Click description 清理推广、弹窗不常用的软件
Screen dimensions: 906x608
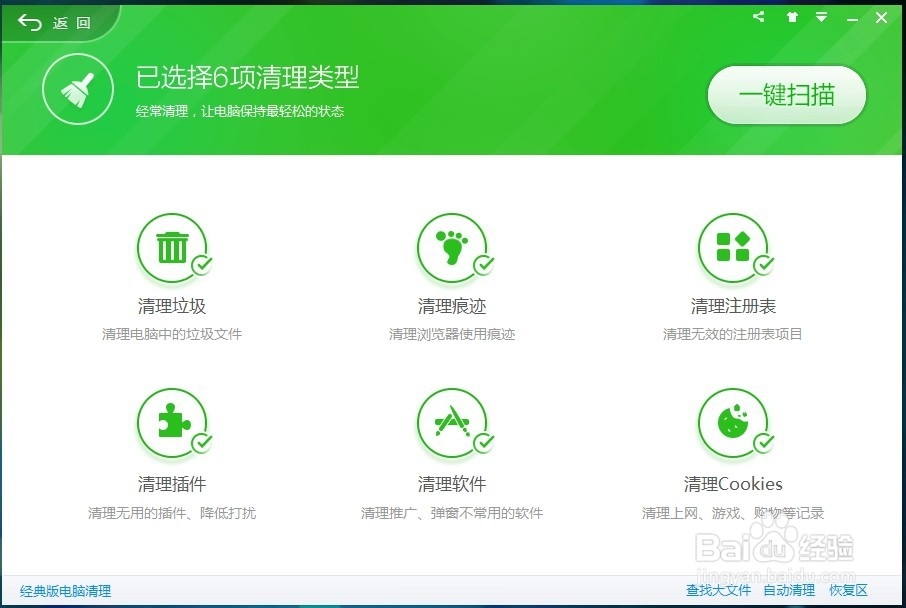coord(452,513)
